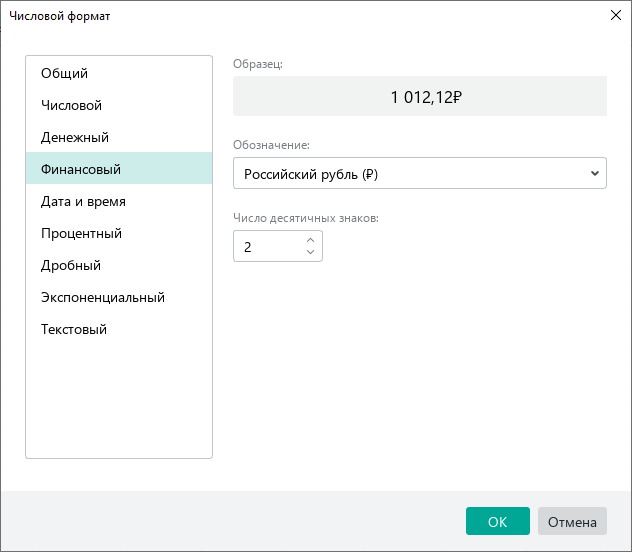Select the highlighted Финансовый format
This screenshot has width=632, height=552.
pos(81,169)
